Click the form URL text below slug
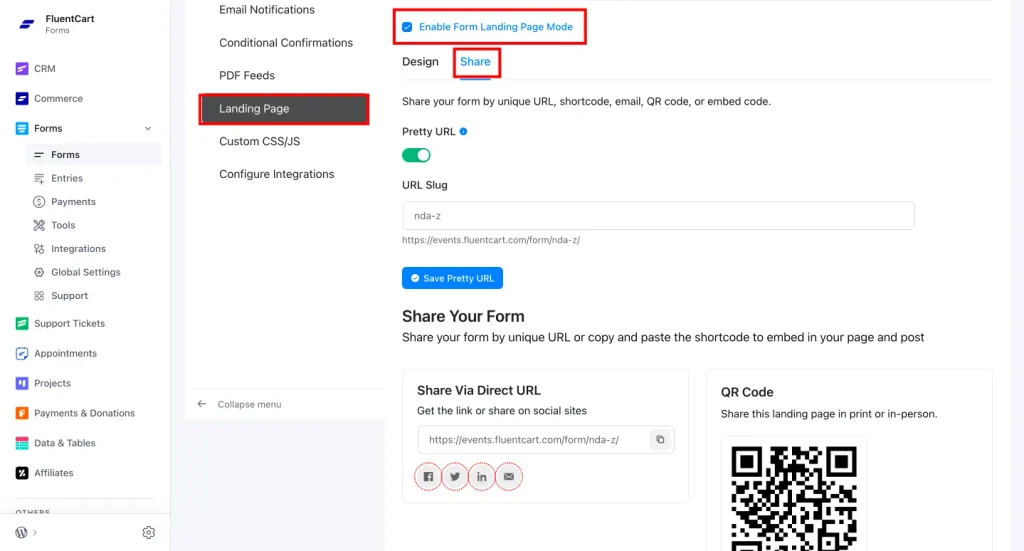 (491, 240)
